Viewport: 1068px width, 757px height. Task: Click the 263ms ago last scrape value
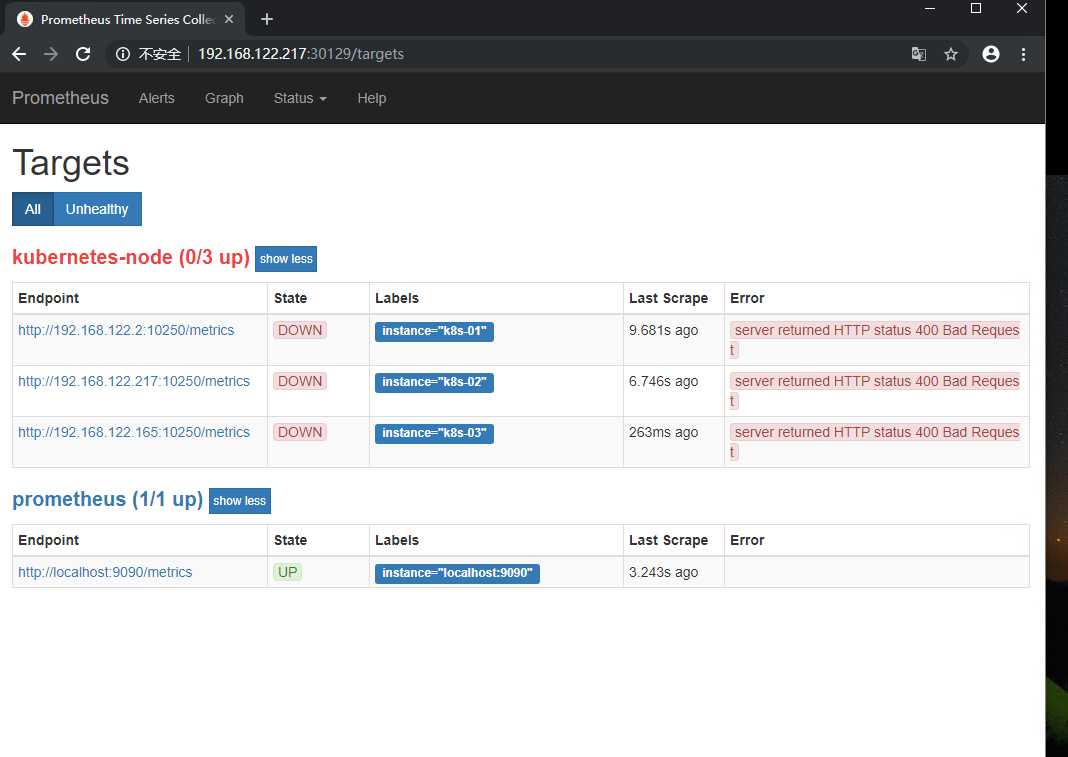coord(663,433)
